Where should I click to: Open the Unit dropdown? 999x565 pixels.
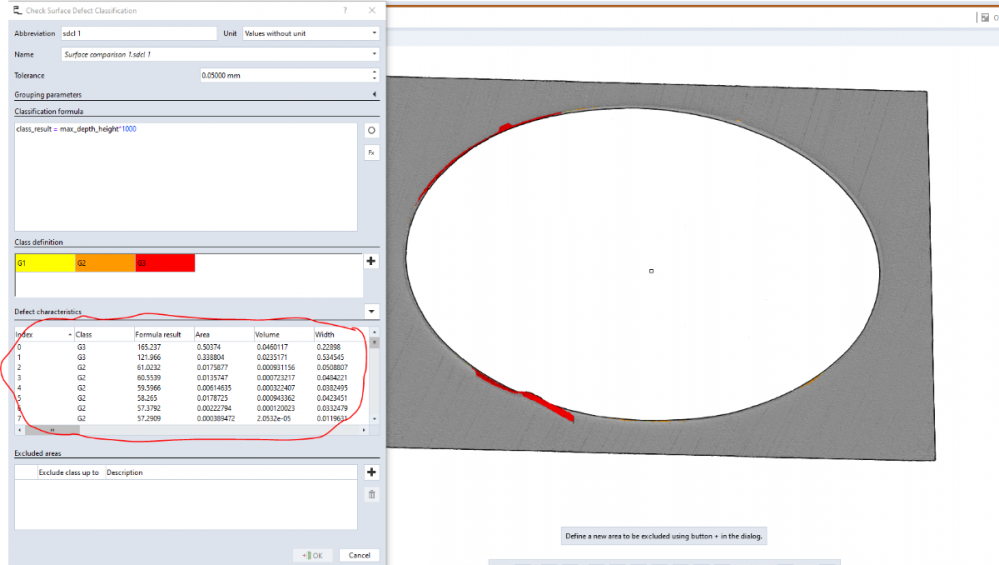pos(310,33)
